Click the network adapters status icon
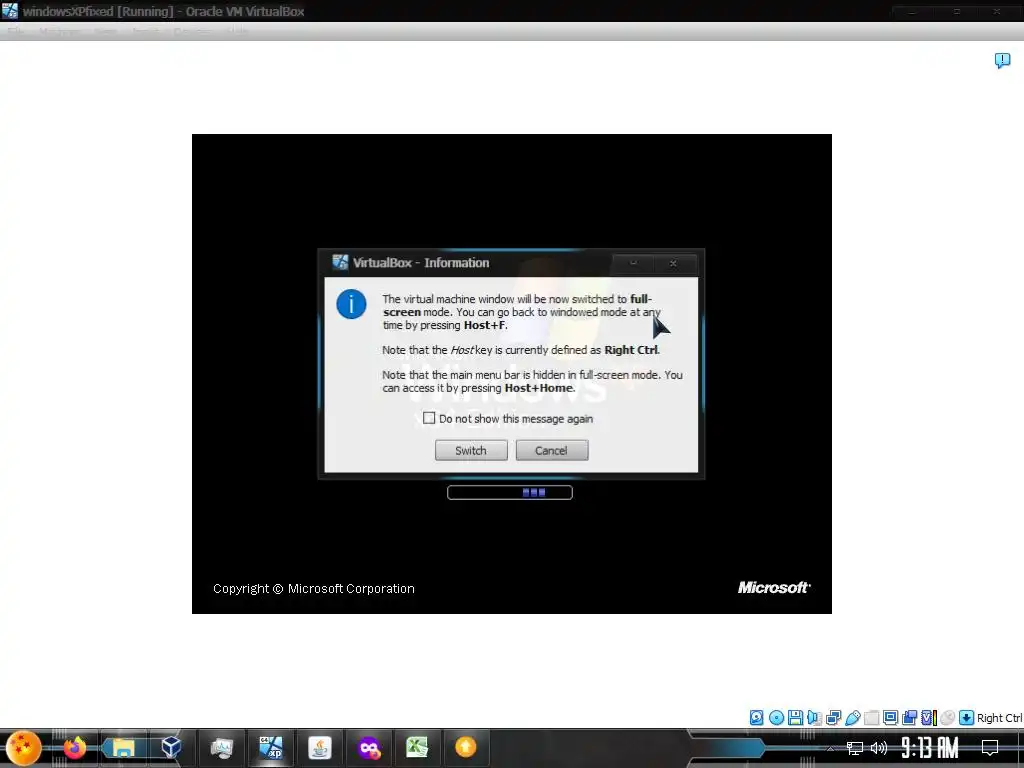This screenshot has height=768, width=1024. point(833,718)
